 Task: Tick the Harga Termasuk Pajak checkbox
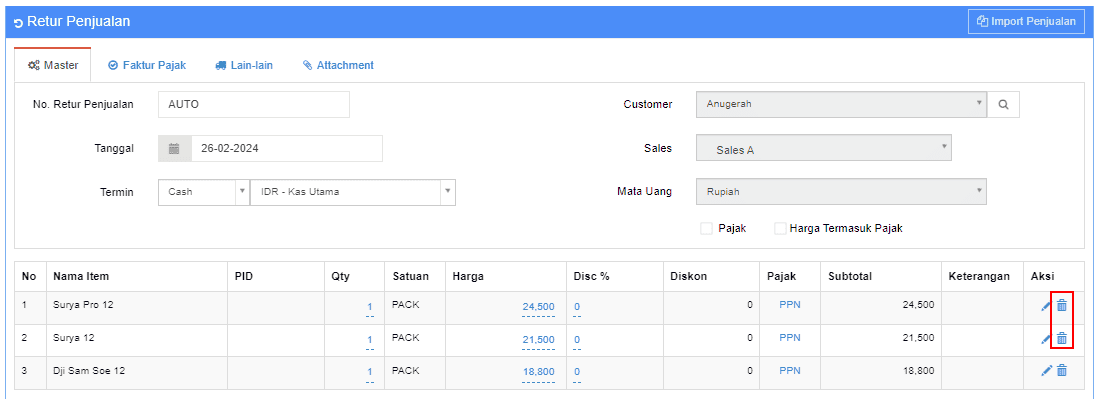(x=780, y=229)
